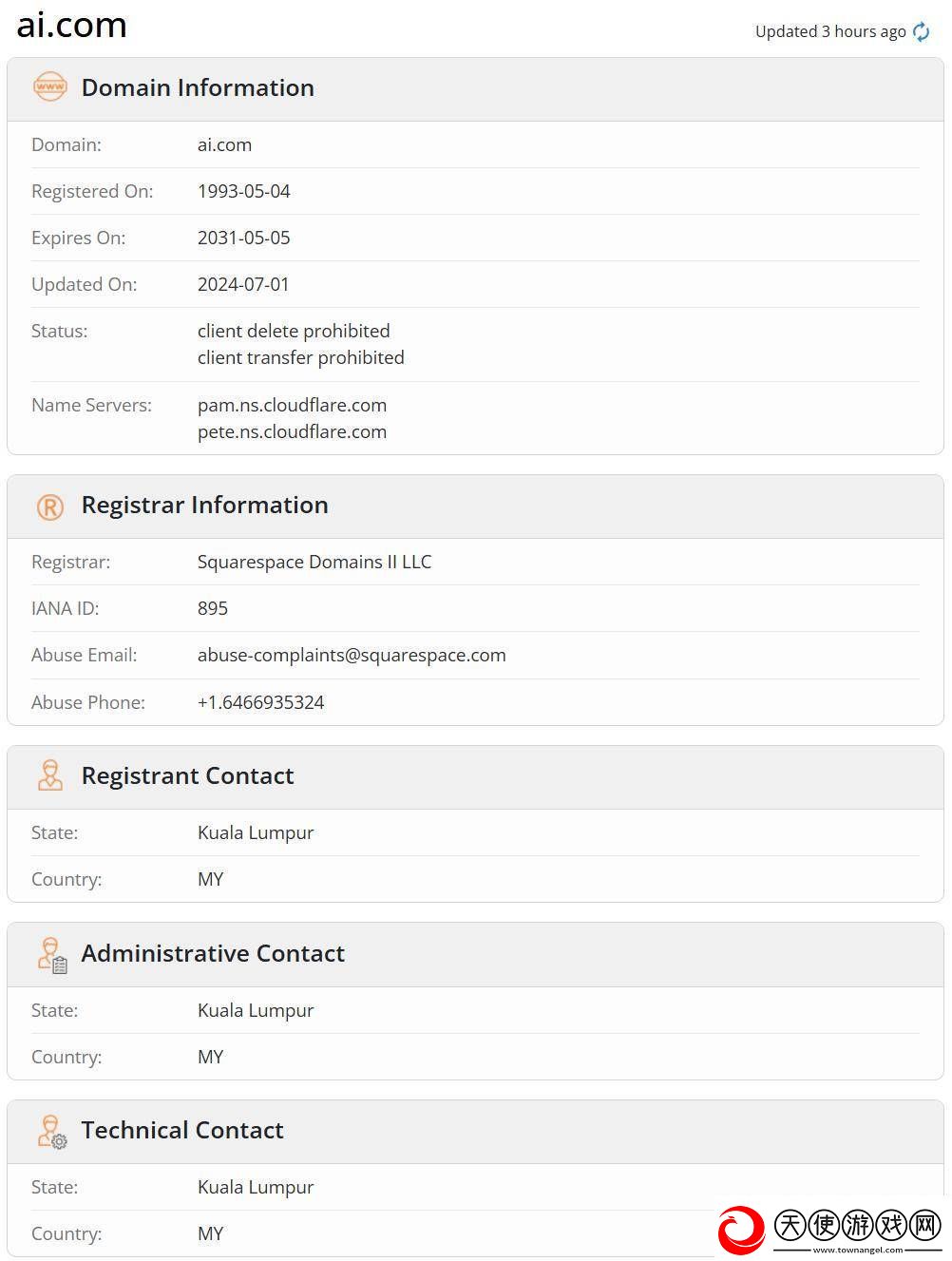Click the refresh icon beside Updated 3 hours ago

pyautogui.click(x=921, y=31)
